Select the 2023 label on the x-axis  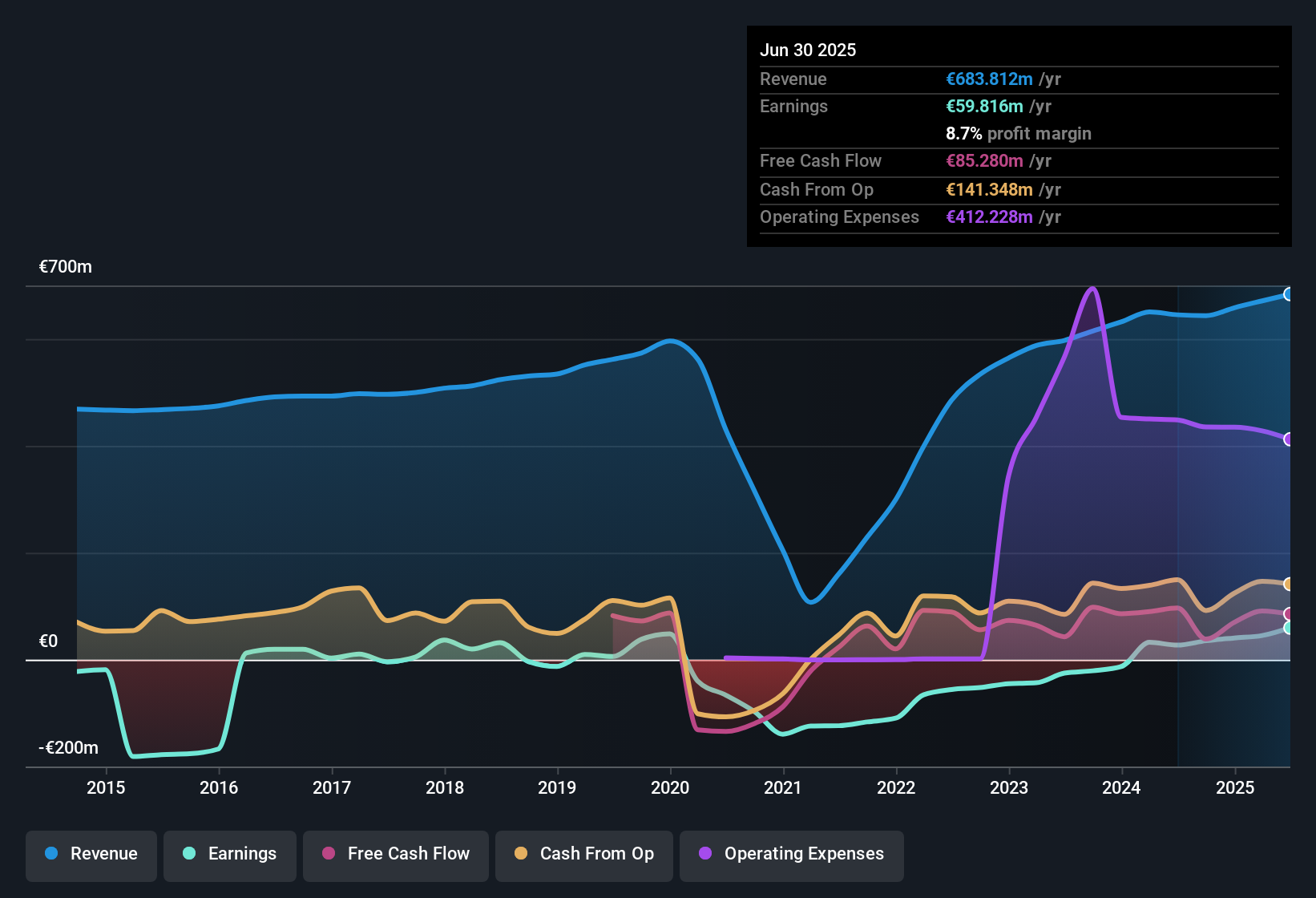(1011, 788)
